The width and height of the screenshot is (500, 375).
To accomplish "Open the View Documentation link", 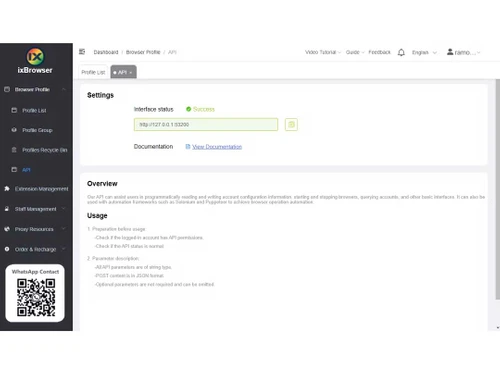I will point(217,147).
